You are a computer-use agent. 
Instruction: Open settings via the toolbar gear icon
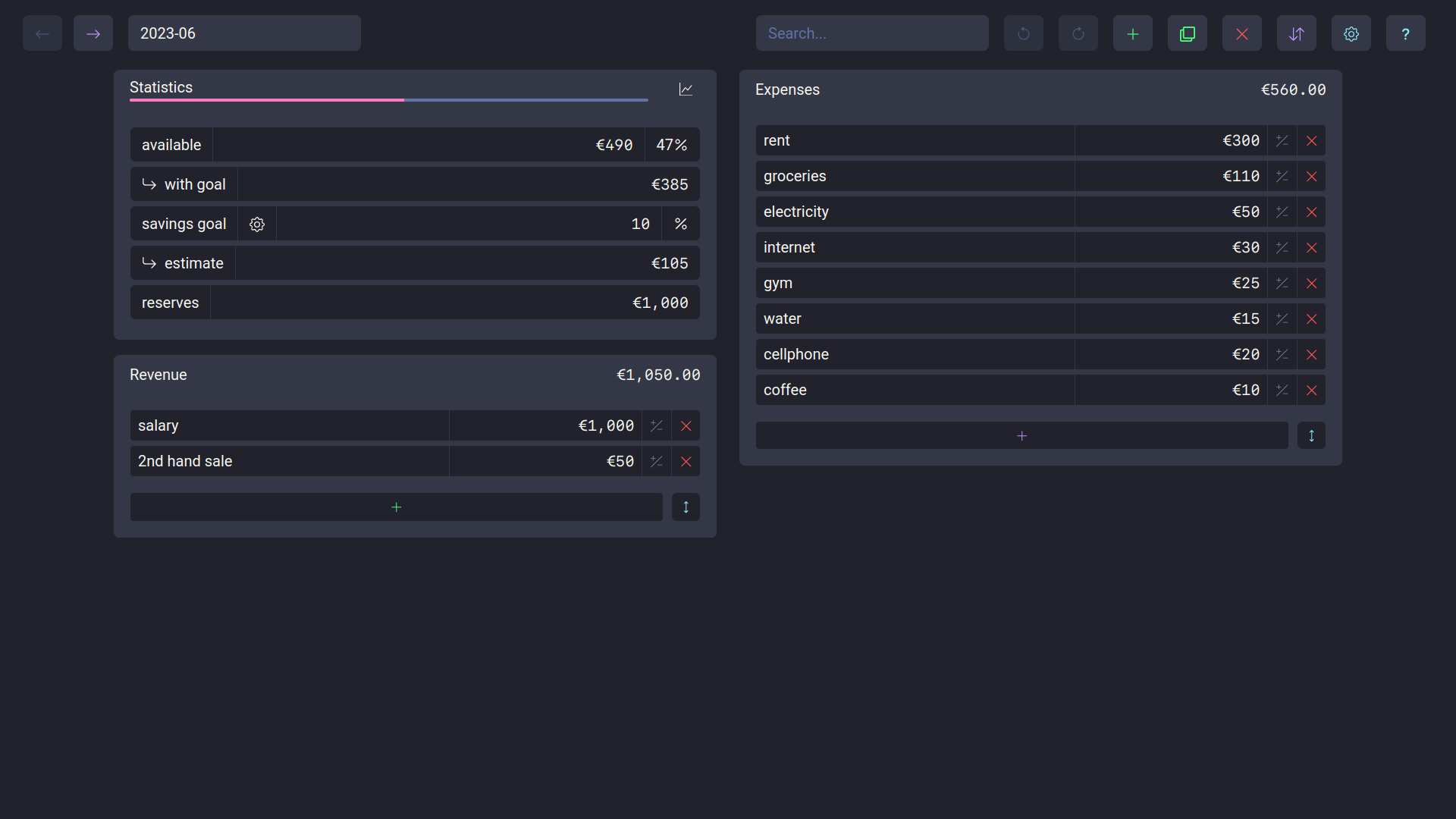1351,33
